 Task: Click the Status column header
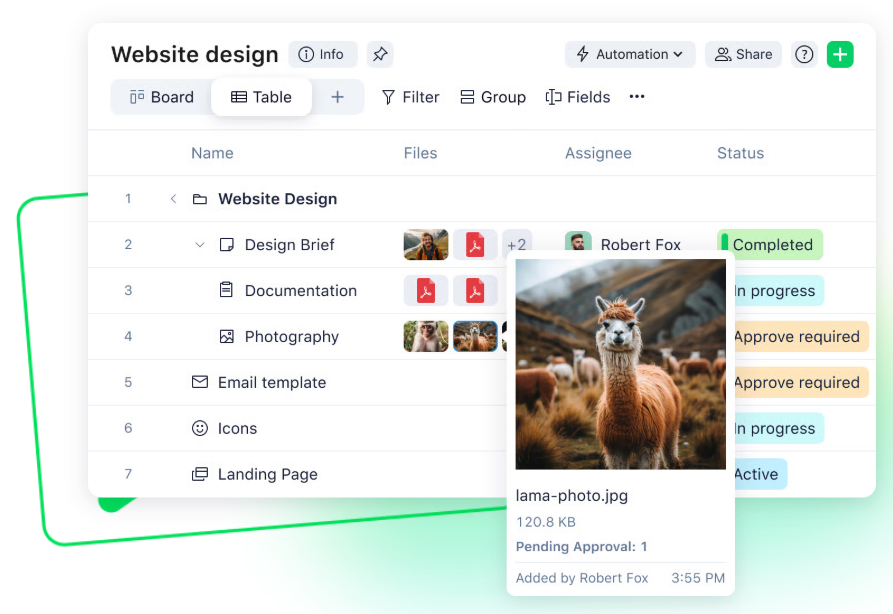pyautogui.click(x=740, y=153)
